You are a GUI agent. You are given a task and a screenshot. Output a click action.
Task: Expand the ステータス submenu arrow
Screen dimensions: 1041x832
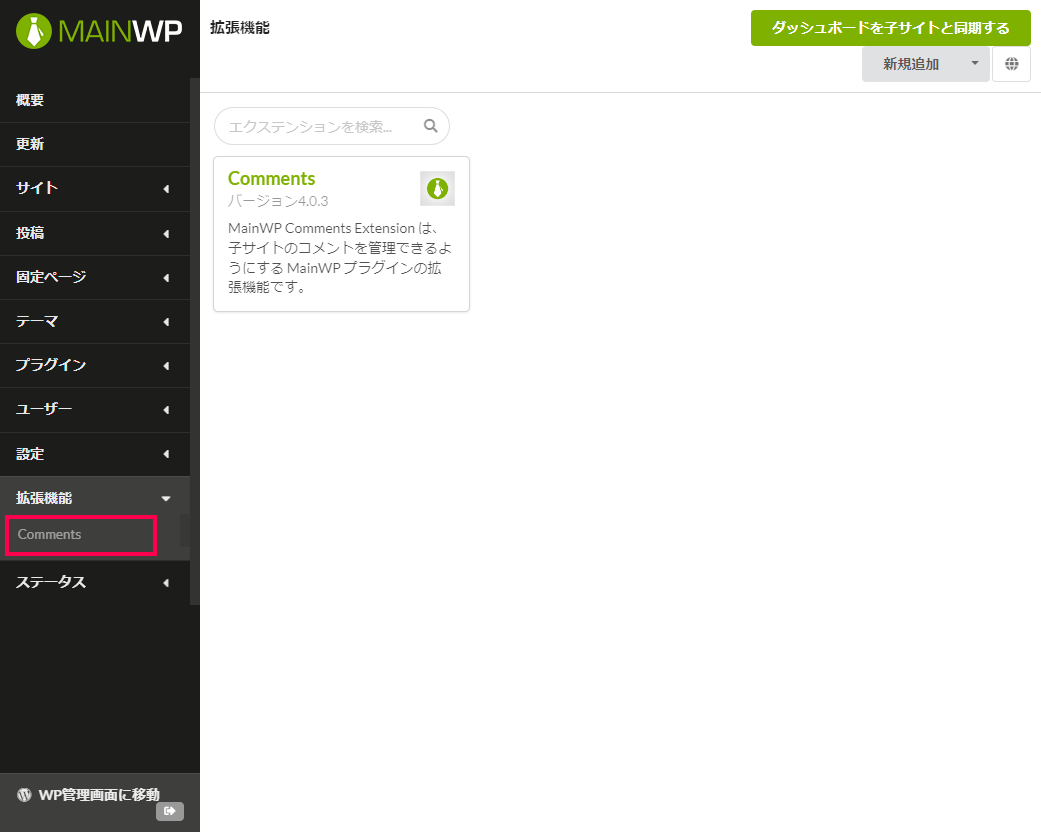pyautogui.click(x=166, y=583)
